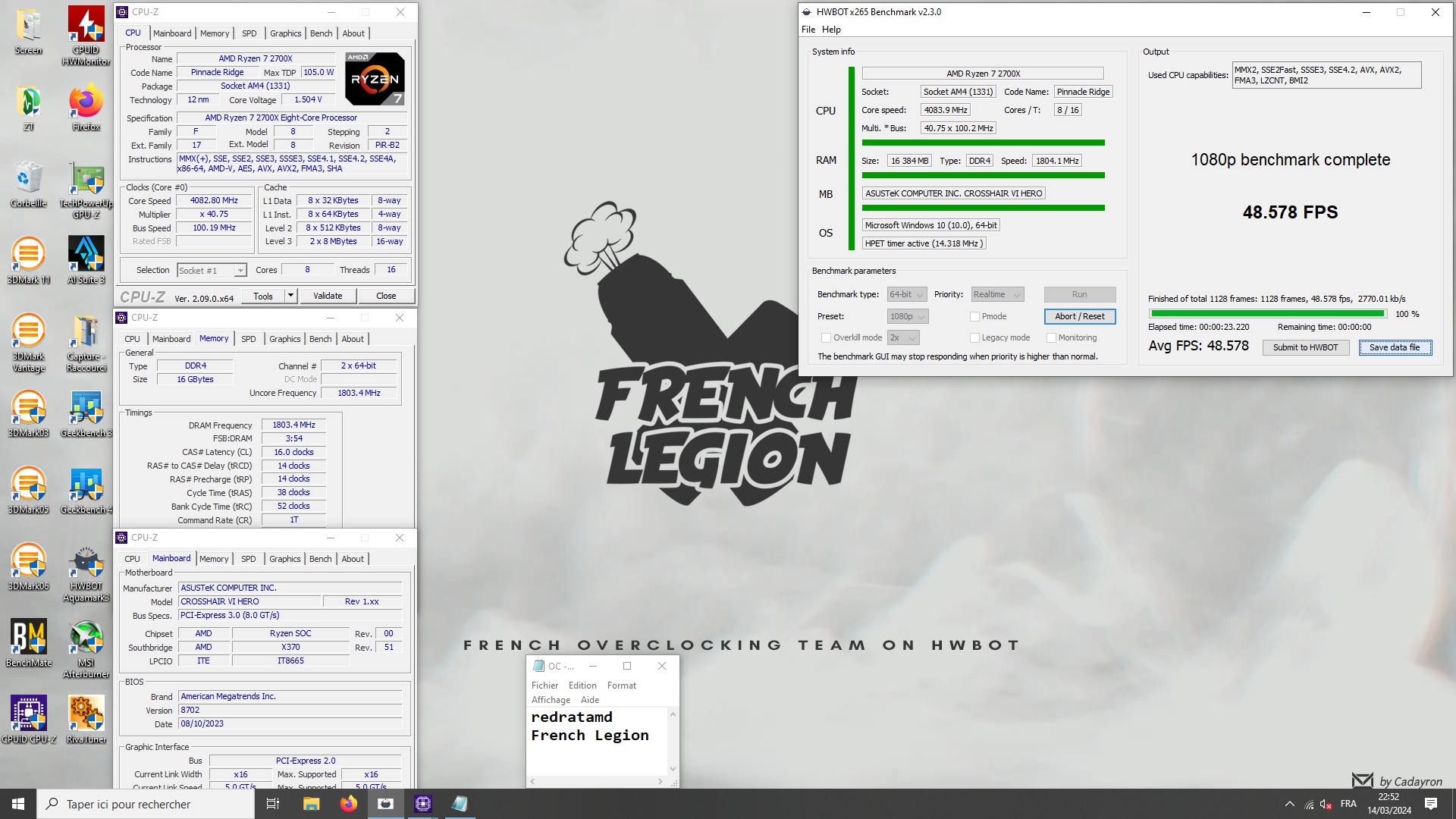Image resolution: width=1456 pixels, height=819 pixels.
Task: Open the Help menu in HWBOT x265
Action: point(831,30)
